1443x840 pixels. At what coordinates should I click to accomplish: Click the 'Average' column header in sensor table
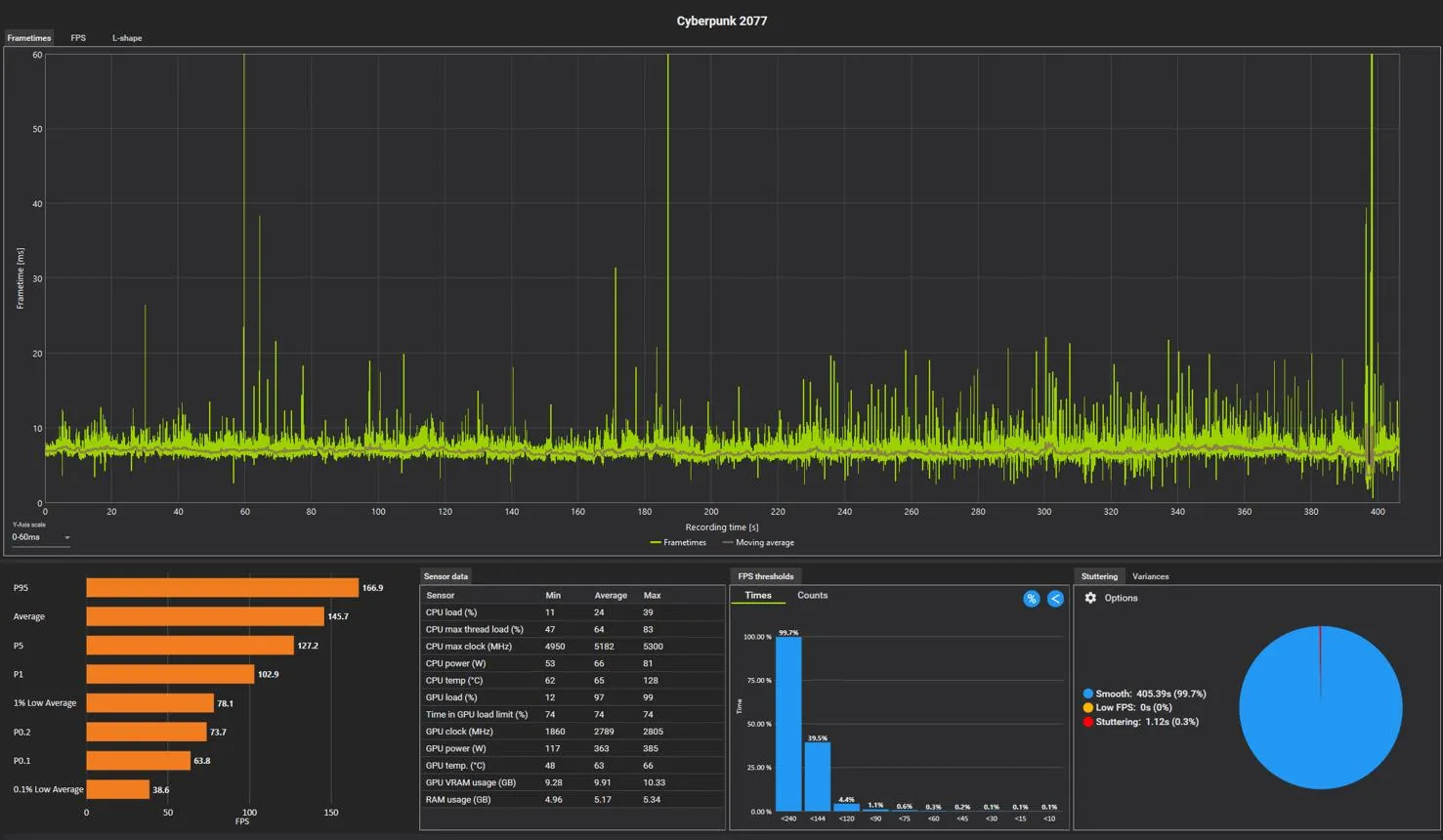(611, 596)
